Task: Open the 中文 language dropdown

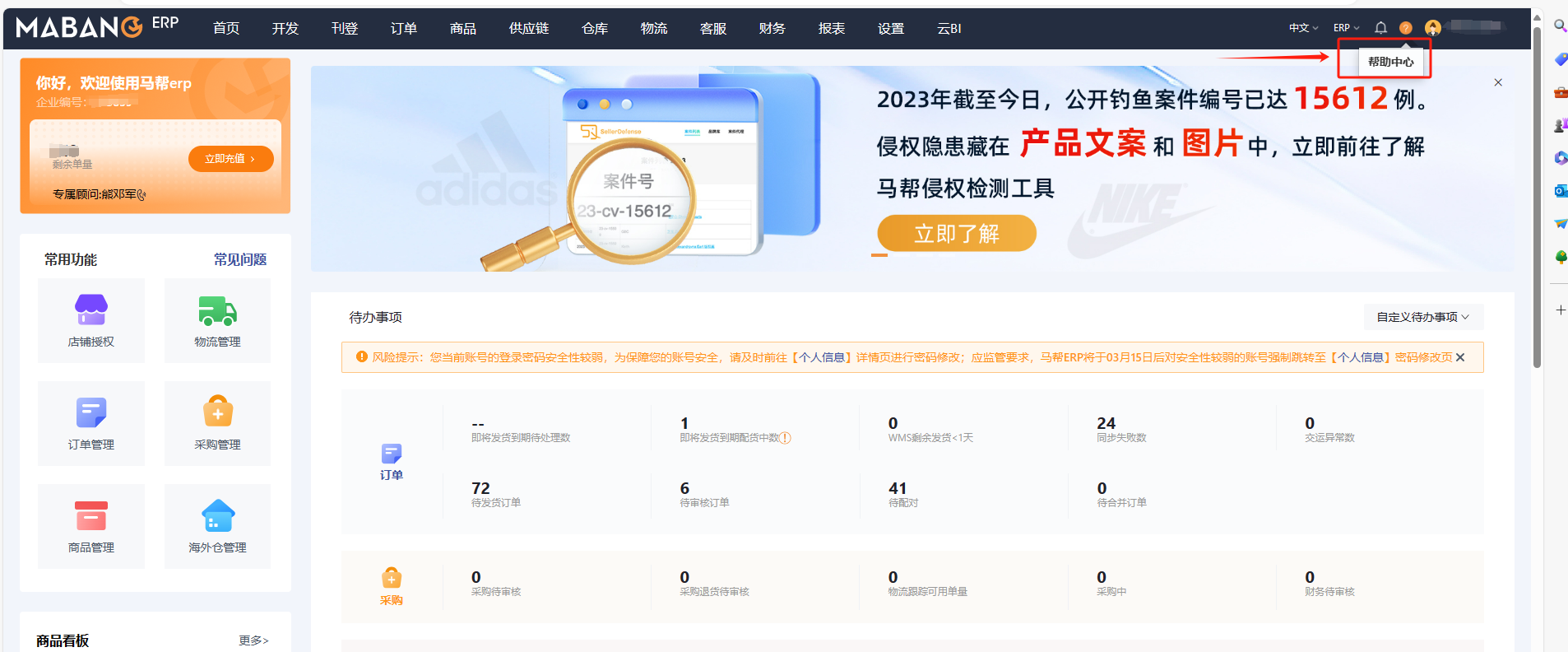Action: tap(1304, 28)
